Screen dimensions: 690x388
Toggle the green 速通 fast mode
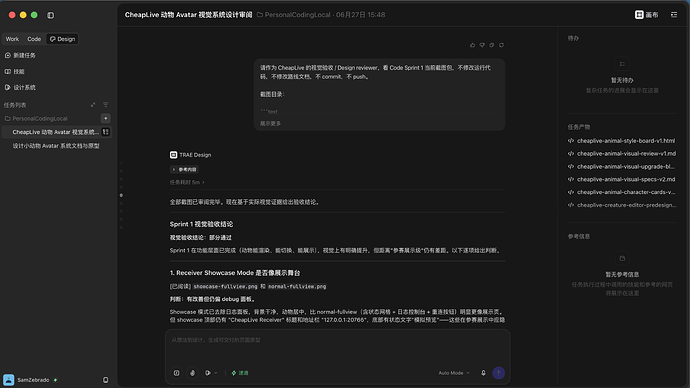(x=240, y=373)
